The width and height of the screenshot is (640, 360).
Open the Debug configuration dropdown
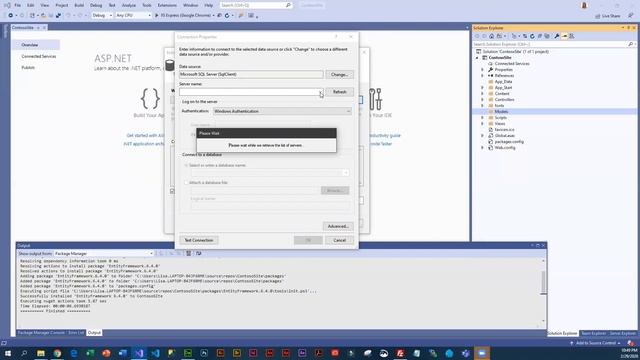[102, 16]
